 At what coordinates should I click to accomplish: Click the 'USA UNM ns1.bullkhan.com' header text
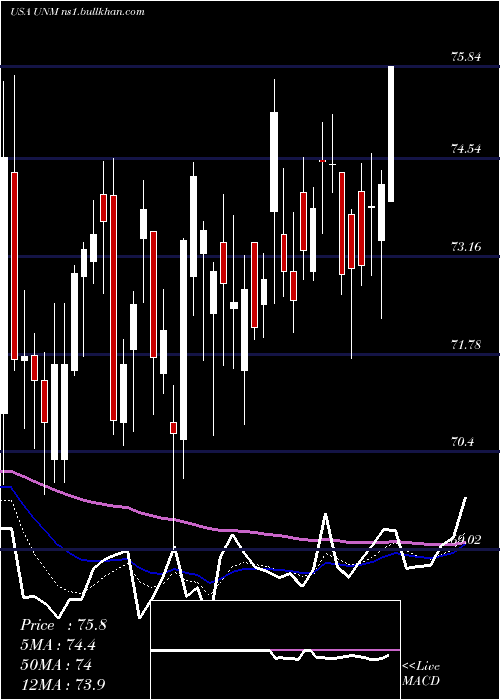77,12
